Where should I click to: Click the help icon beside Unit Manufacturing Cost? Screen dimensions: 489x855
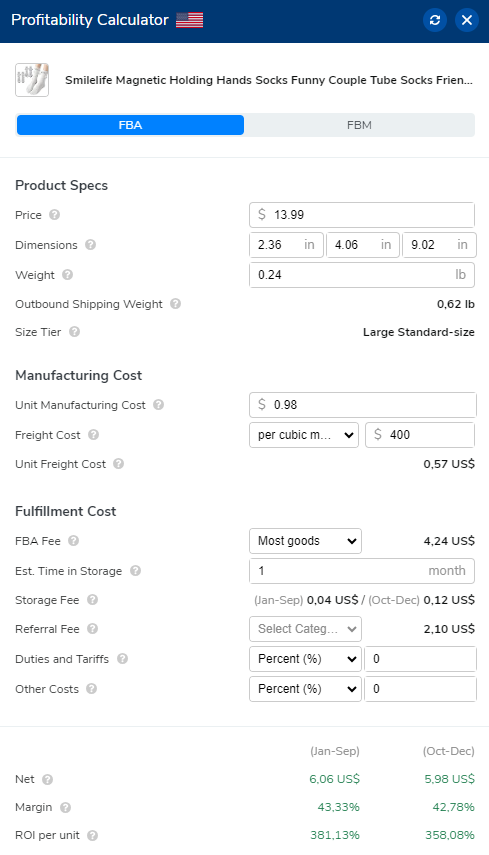(159, 405)
